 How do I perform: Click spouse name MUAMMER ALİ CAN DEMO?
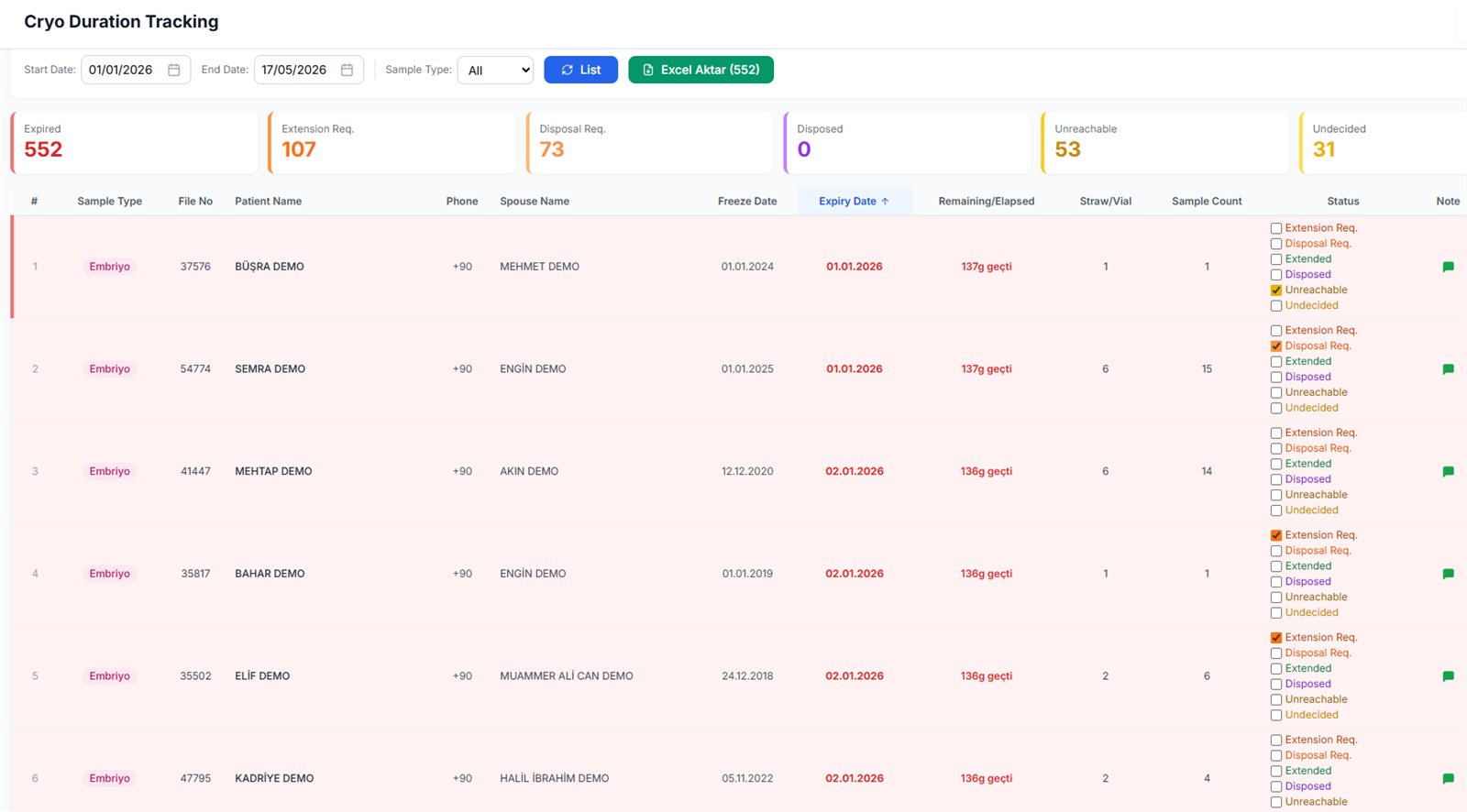coord(567,676)
